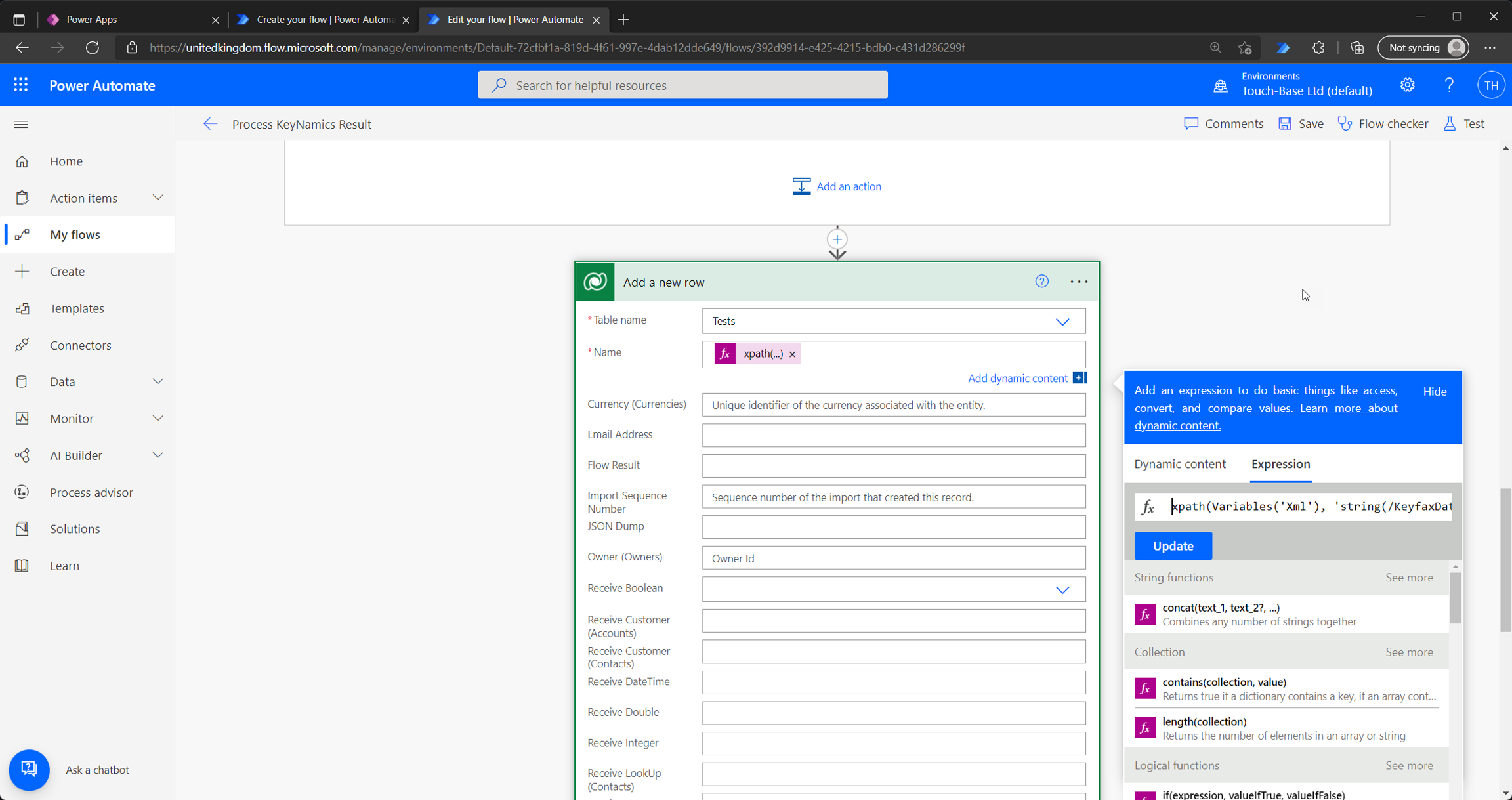Open the Table name dropdown
The image size is (1512, 800).
tap(1062, 322)
